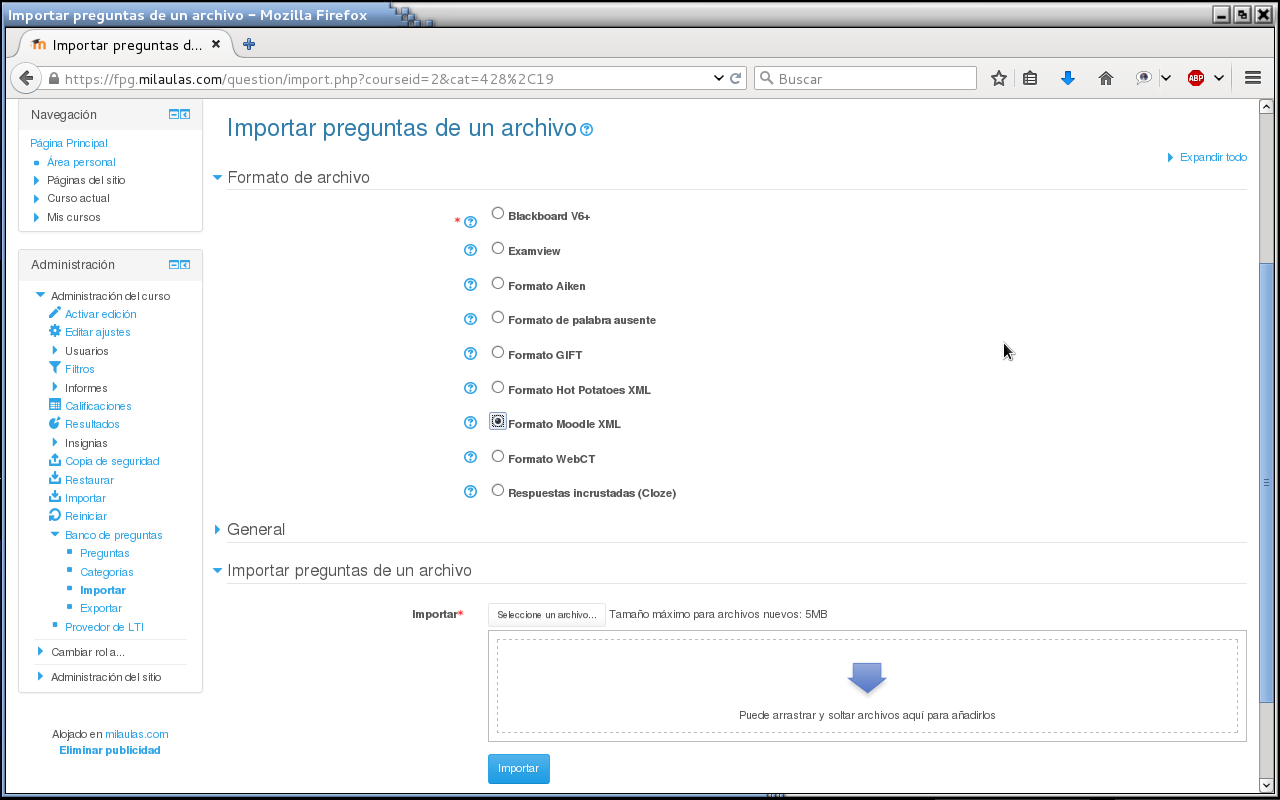
Task: Select the Formato GIFT radio button
Action: click(x=498, y=352)
